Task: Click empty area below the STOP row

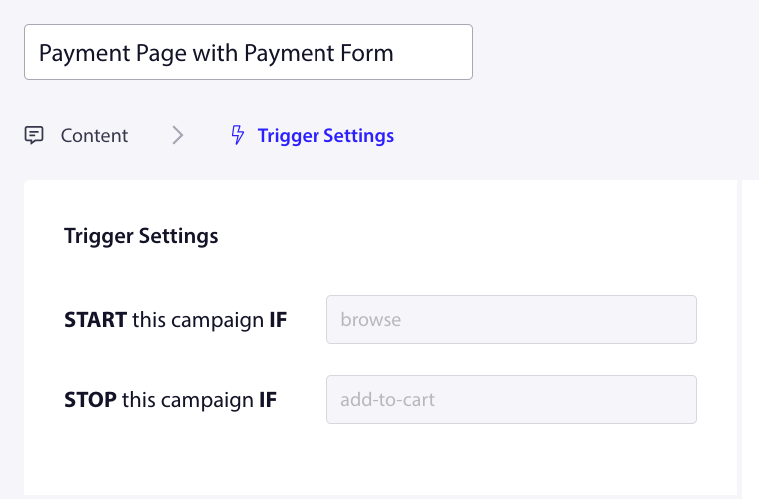Action: (380, 460)
